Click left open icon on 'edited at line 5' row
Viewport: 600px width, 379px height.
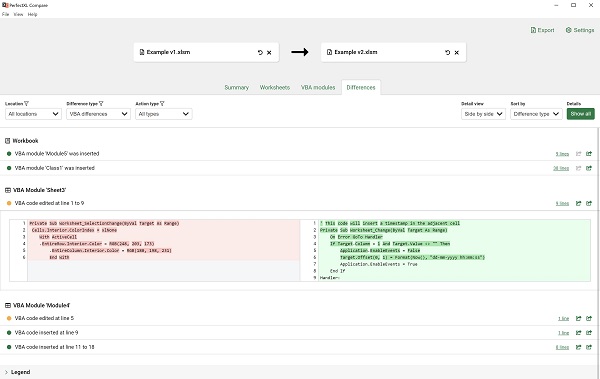click(x=579, y=318)
